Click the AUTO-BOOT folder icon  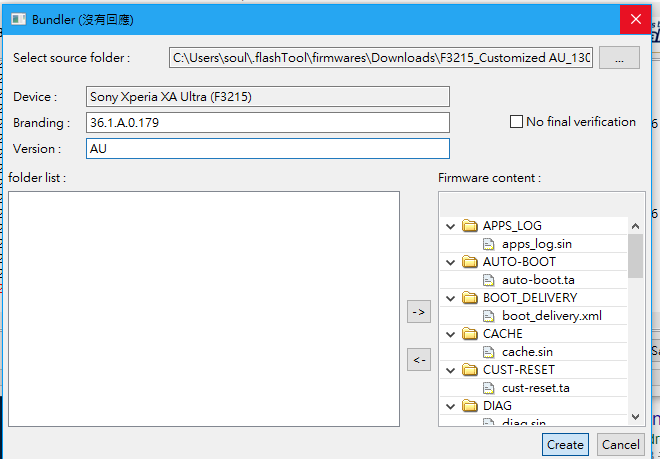(470, 262)
